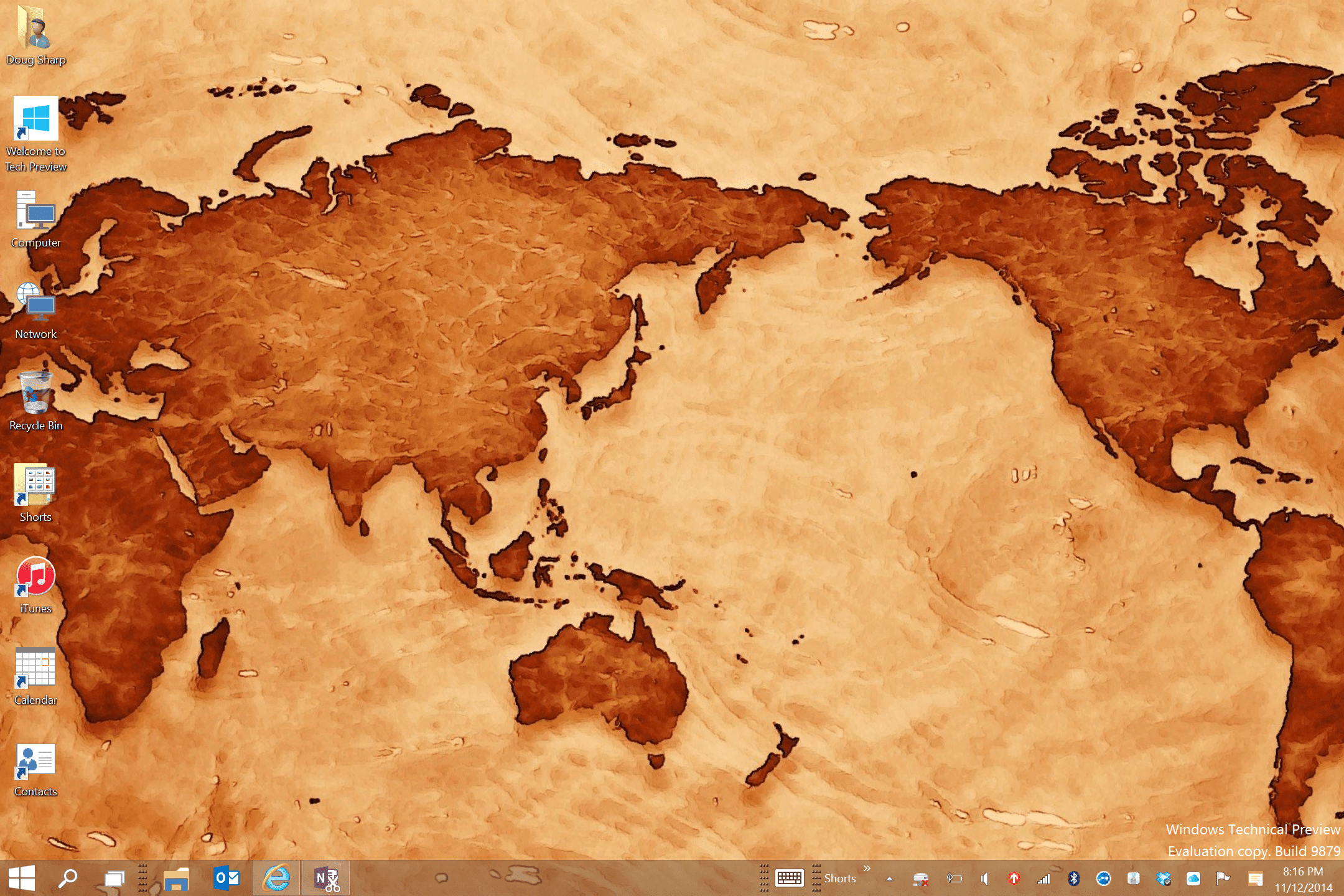Click the battery power tray icon
Screen dimensions: 1344x896
pos(954,879)
